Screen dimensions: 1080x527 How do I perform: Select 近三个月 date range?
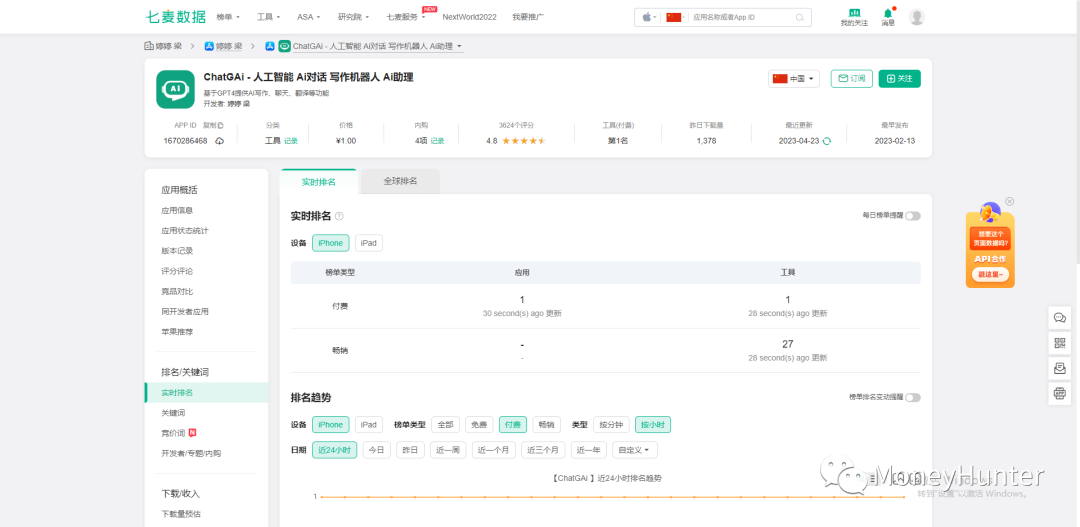pos(543,450)
